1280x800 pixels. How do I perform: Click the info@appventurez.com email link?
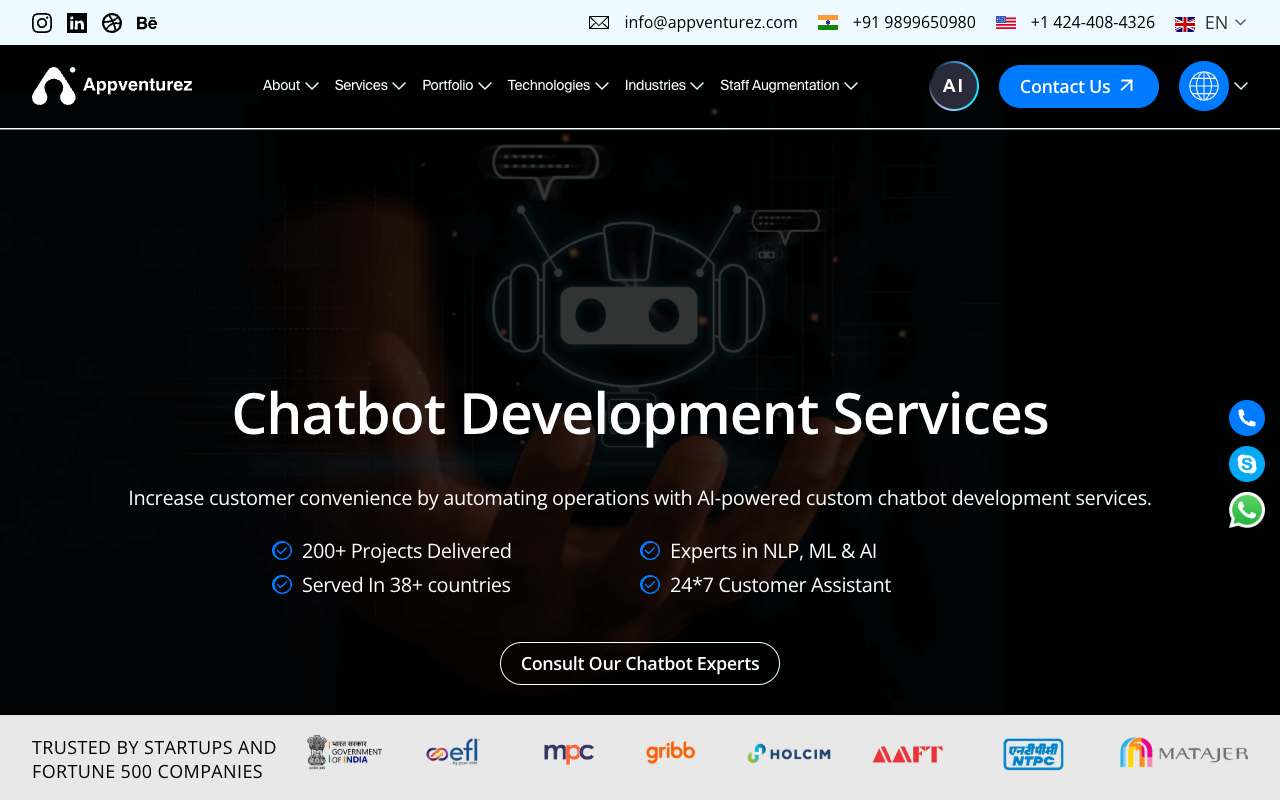tap(711, 22)
